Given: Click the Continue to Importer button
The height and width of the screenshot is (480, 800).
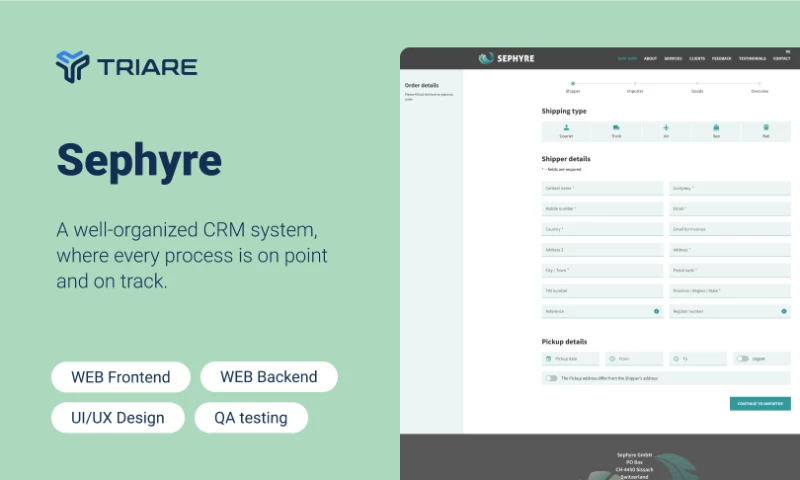Looking at the screenshot, I should pyautogui.click(x=760, y=404).
